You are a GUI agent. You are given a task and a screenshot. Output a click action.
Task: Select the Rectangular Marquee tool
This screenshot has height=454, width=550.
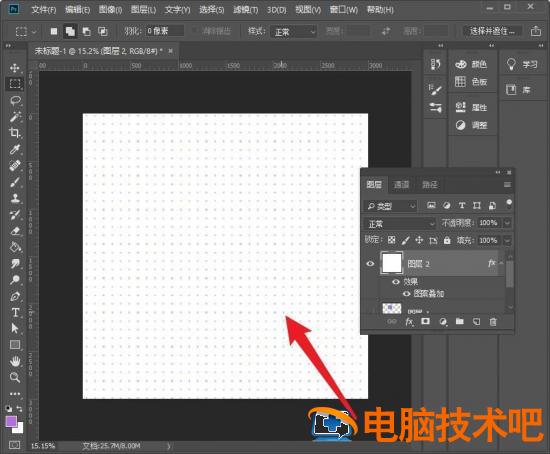point(15,84)
